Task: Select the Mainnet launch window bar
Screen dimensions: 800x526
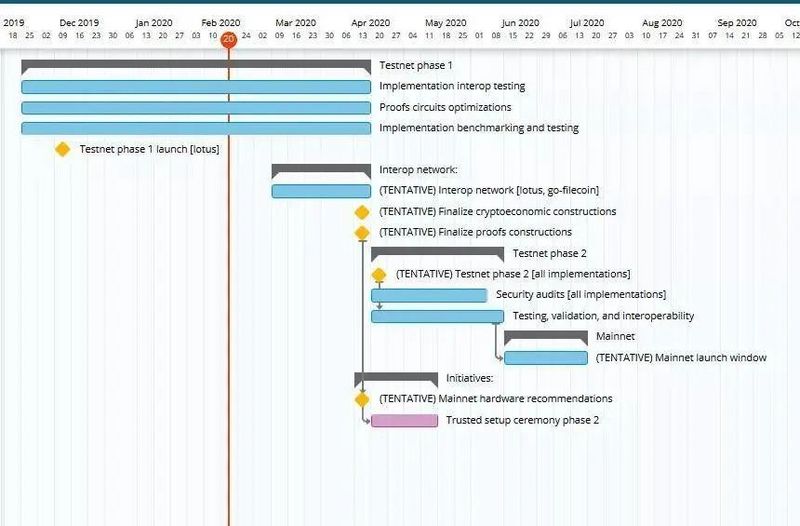Action: (546, 358)
